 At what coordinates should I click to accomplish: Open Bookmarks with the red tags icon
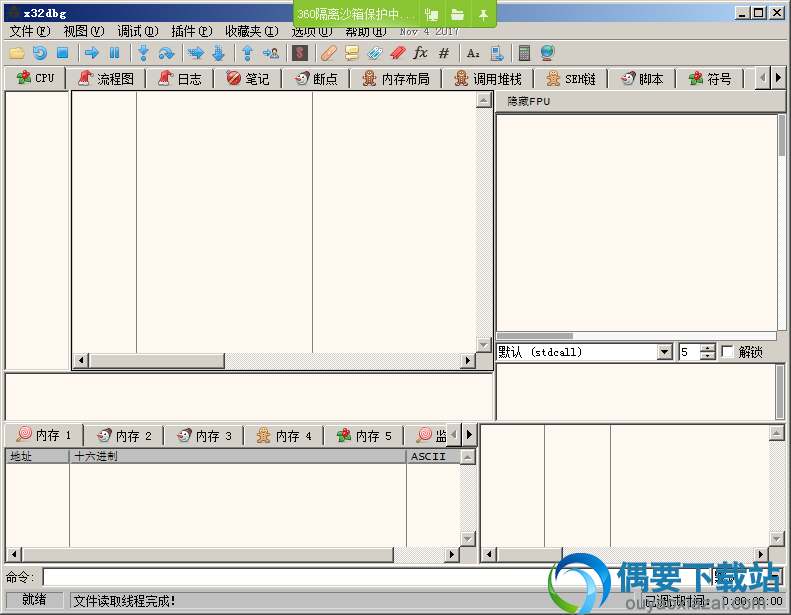click(x=398, y=52)
